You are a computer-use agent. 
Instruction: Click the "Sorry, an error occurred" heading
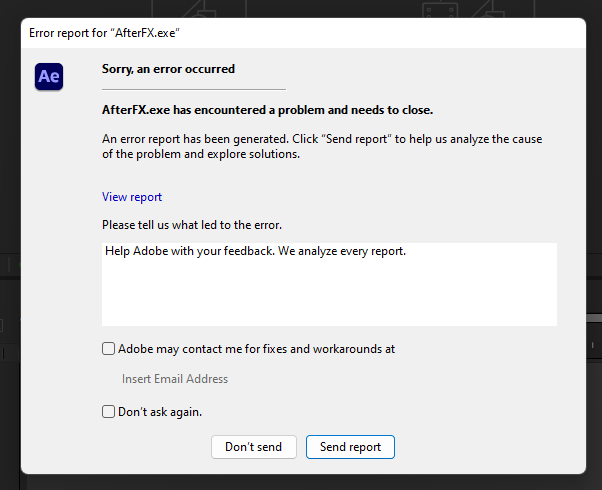coord(168,69)
